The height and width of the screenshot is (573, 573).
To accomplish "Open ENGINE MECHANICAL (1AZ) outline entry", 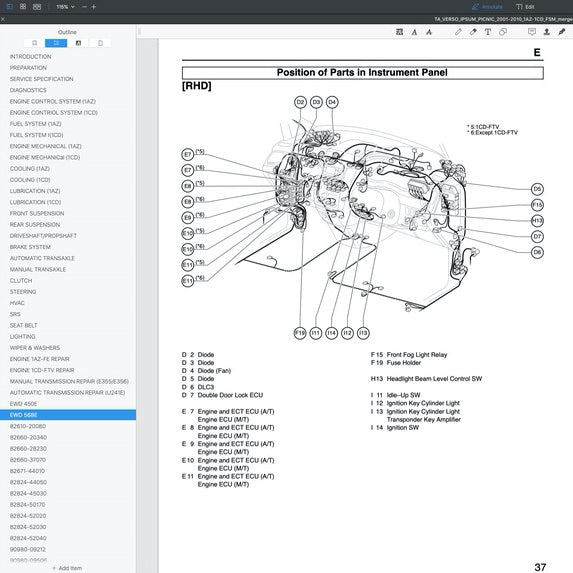I will (x=45, y=146).
